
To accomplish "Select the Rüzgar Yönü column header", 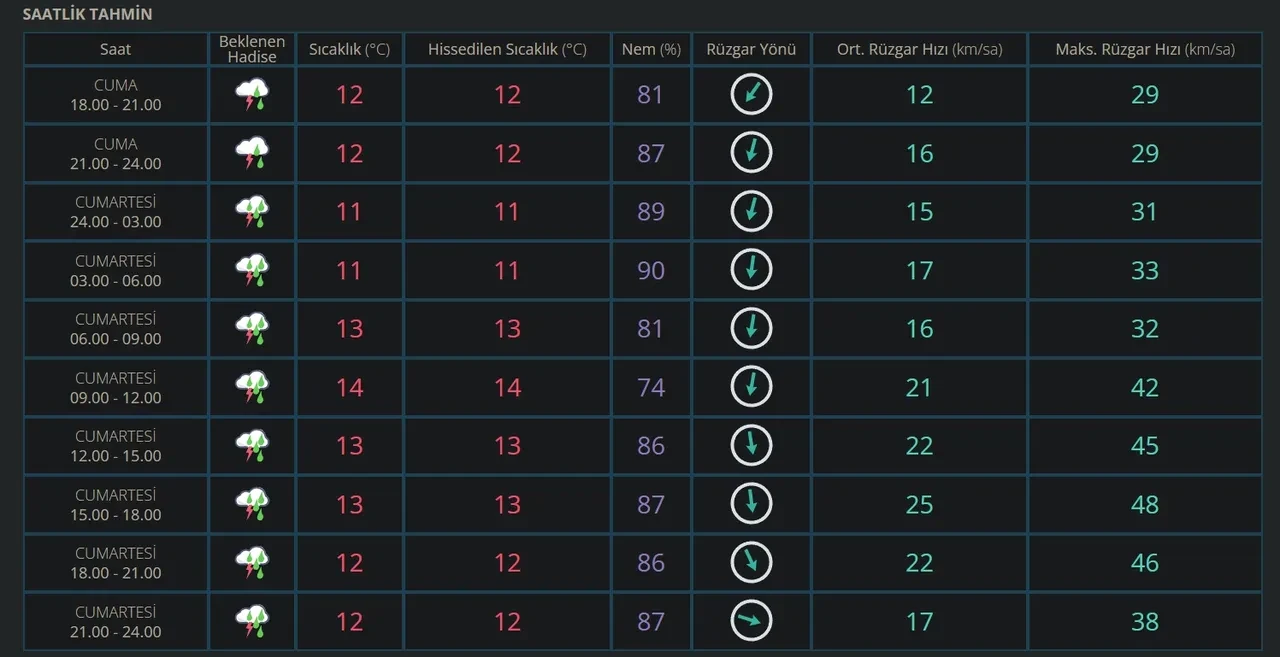I will 751,49.
